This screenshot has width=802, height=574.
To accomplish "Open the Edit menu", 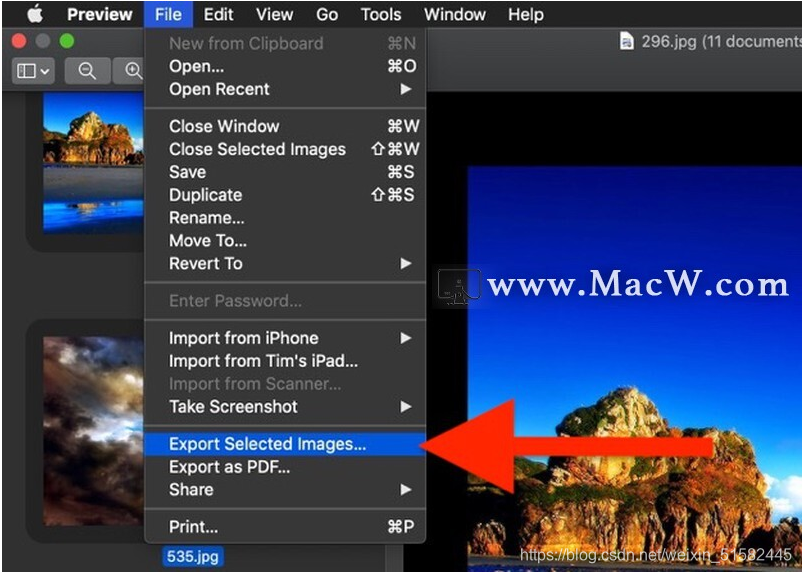I will [218, 14].
